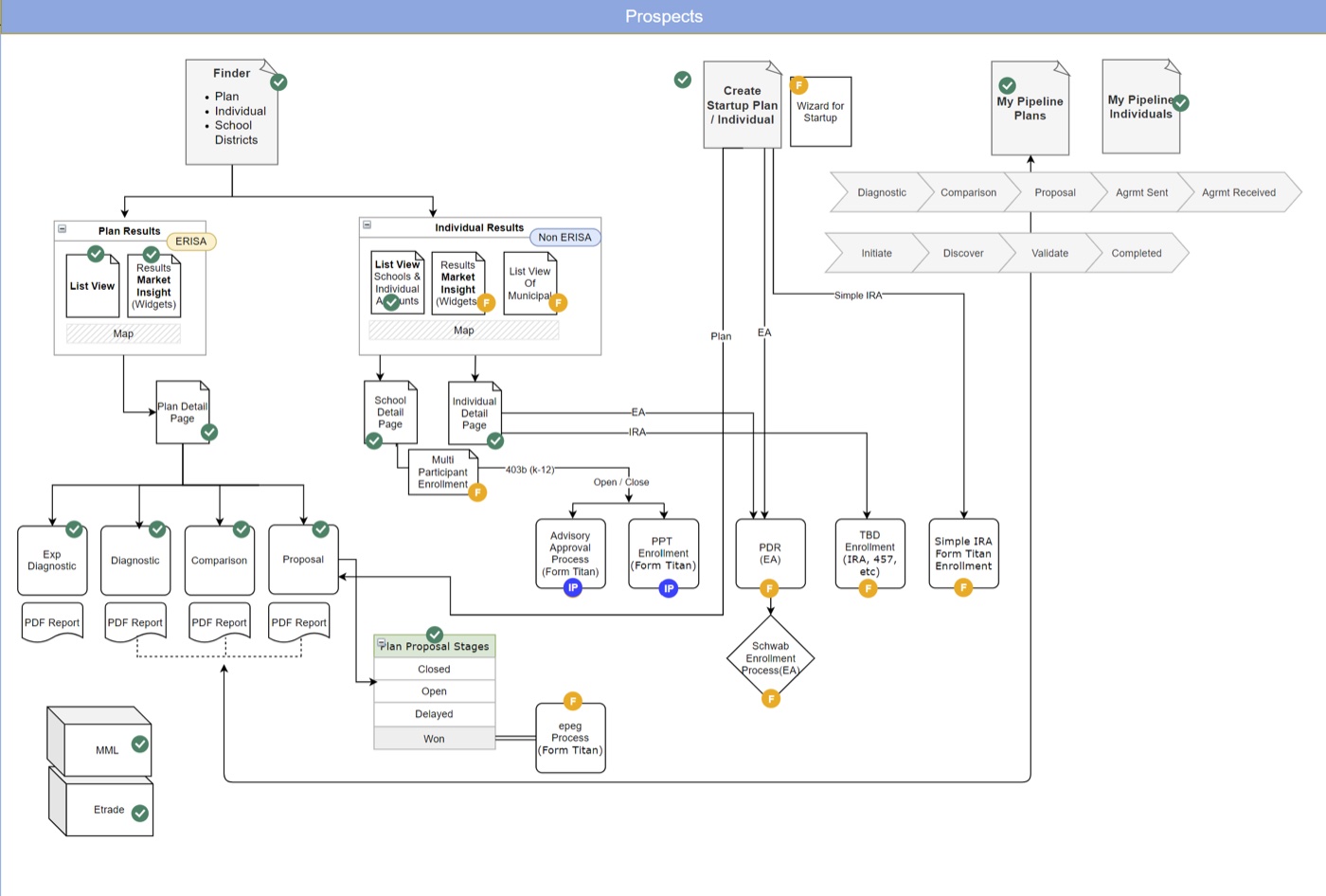The height and width of the screenshot is (896, 1326).
Task: Click checkmark on Plan Results Market Insight
Action: click(x=151, y=254)
